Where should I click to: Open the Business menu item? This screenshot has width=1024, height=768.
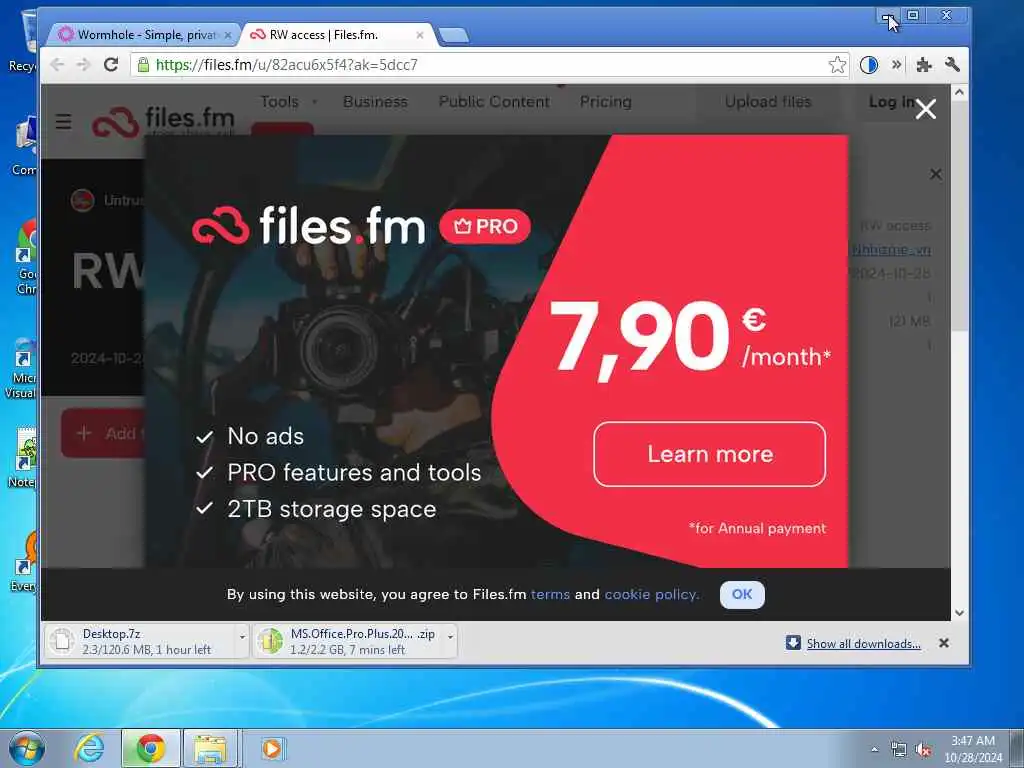376,102
